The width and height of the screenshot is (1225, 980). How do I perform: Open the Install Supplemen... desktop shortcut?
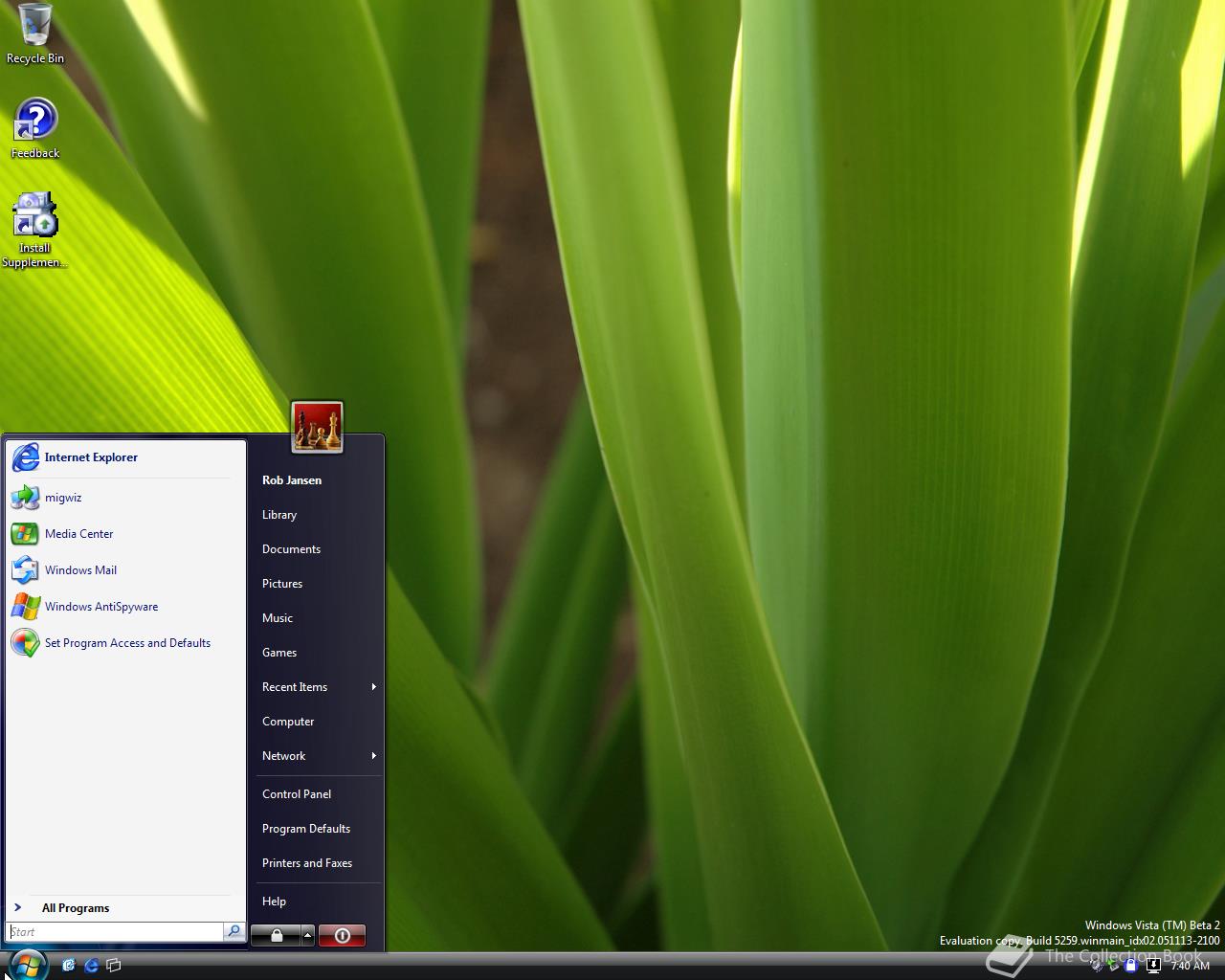[x=34, y=230]
